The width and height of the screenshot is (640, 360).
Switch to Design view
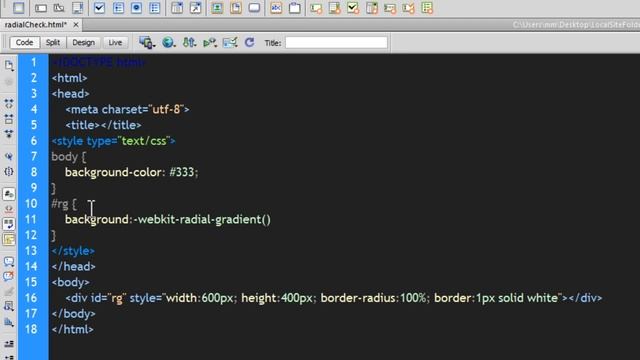coord(83,42)
